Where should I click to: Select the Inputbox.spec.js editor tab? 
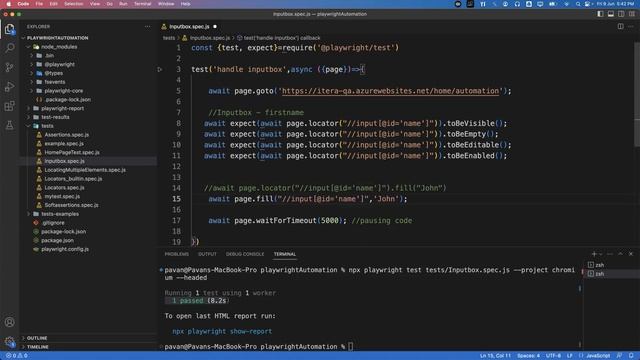(189, 27)
